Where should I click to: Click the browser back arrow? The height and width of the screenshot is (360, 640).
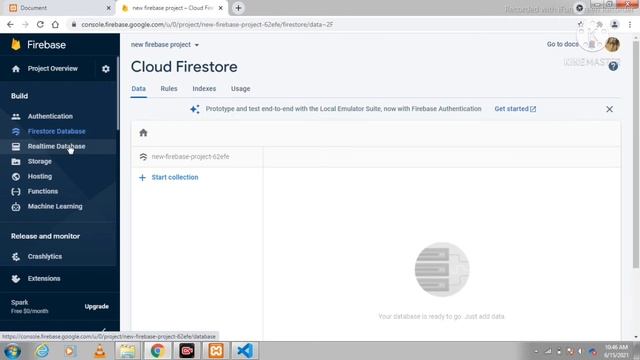point(10,24)
